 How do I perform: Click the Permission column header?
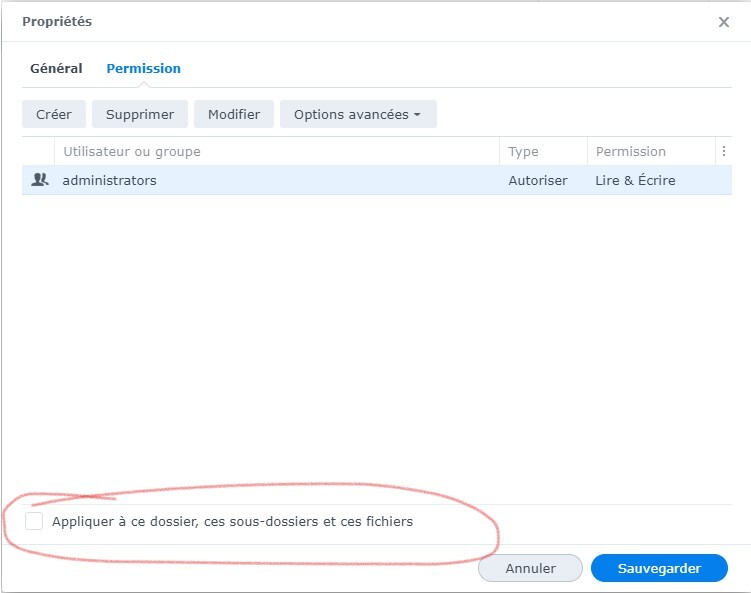coord(651,151)
